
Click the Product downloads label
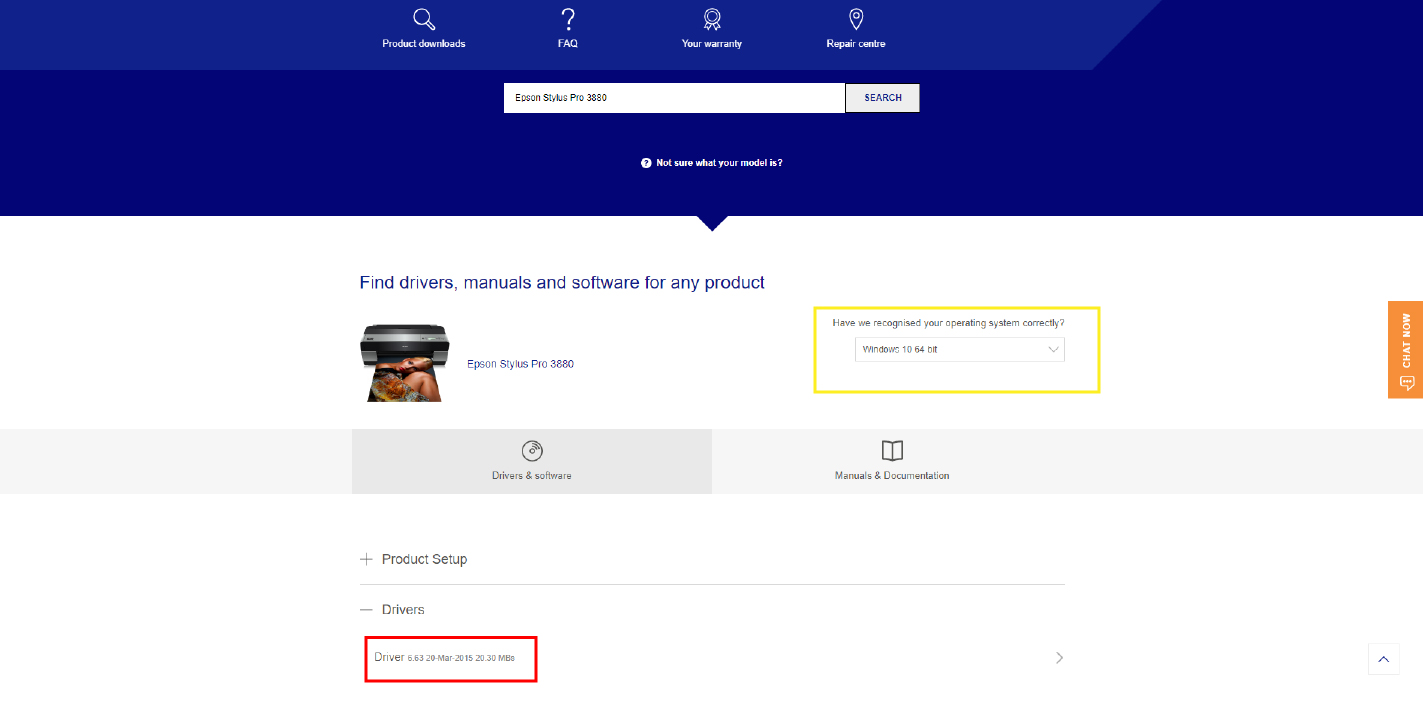[x=424, y=44]
